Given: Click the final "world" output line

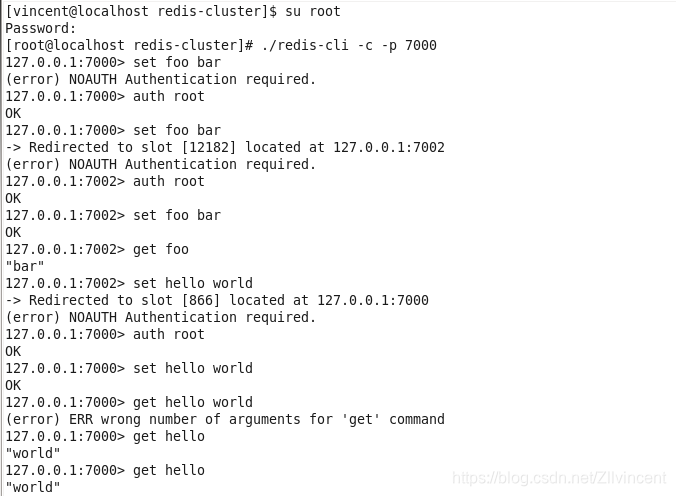Looking at the screenshot, I should click(x=33, y=487).
